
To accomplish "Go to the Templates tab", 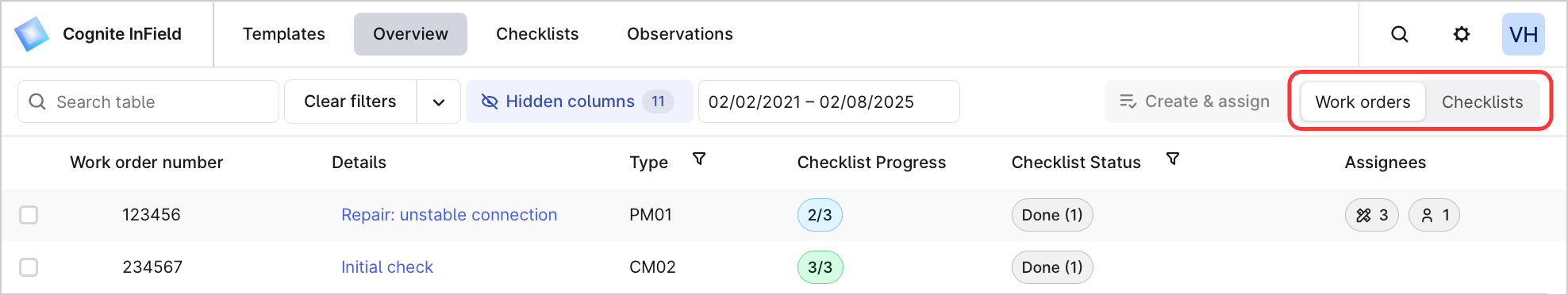I will click(x=284, y=34).
